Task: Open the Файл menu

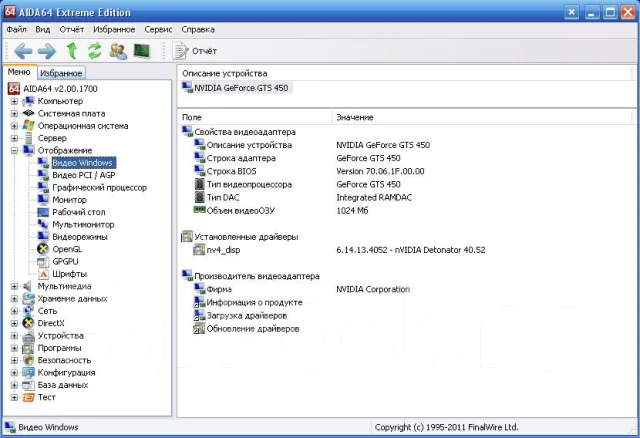Action: [16, 29]
